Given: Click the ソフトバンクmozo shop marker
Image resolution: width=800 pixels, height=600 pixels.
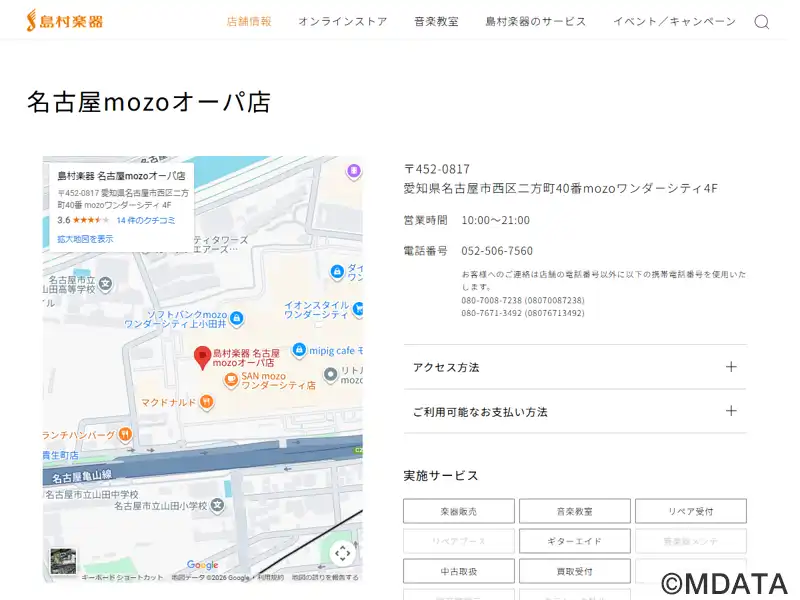Looking at the screenshot, I should pos(236,318).
